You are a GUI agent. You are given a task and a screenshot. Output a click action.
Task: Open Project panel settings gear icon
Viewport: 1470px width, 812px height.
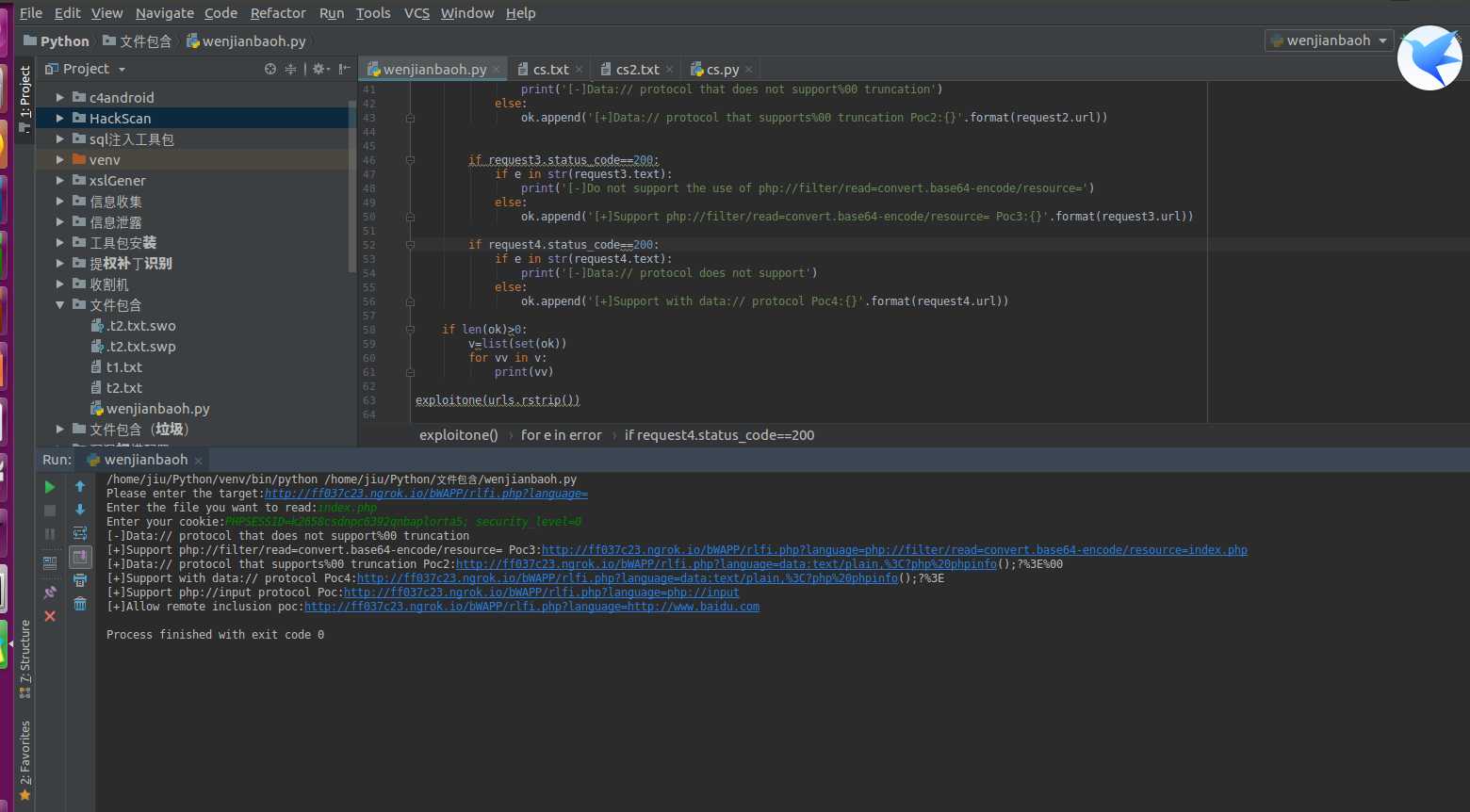click(320, 69)
